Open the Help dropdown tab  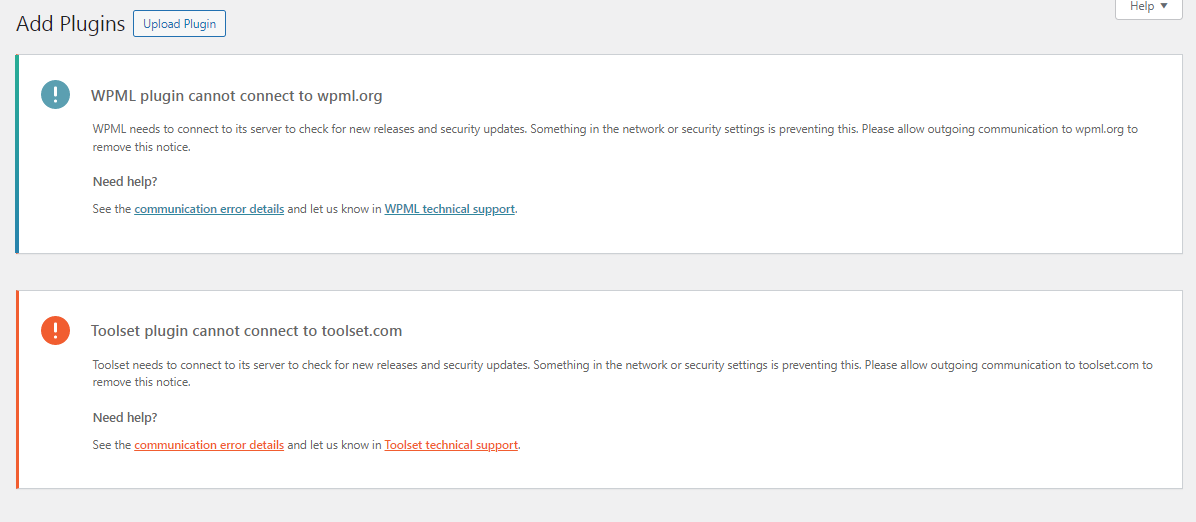click(1149, 8)
